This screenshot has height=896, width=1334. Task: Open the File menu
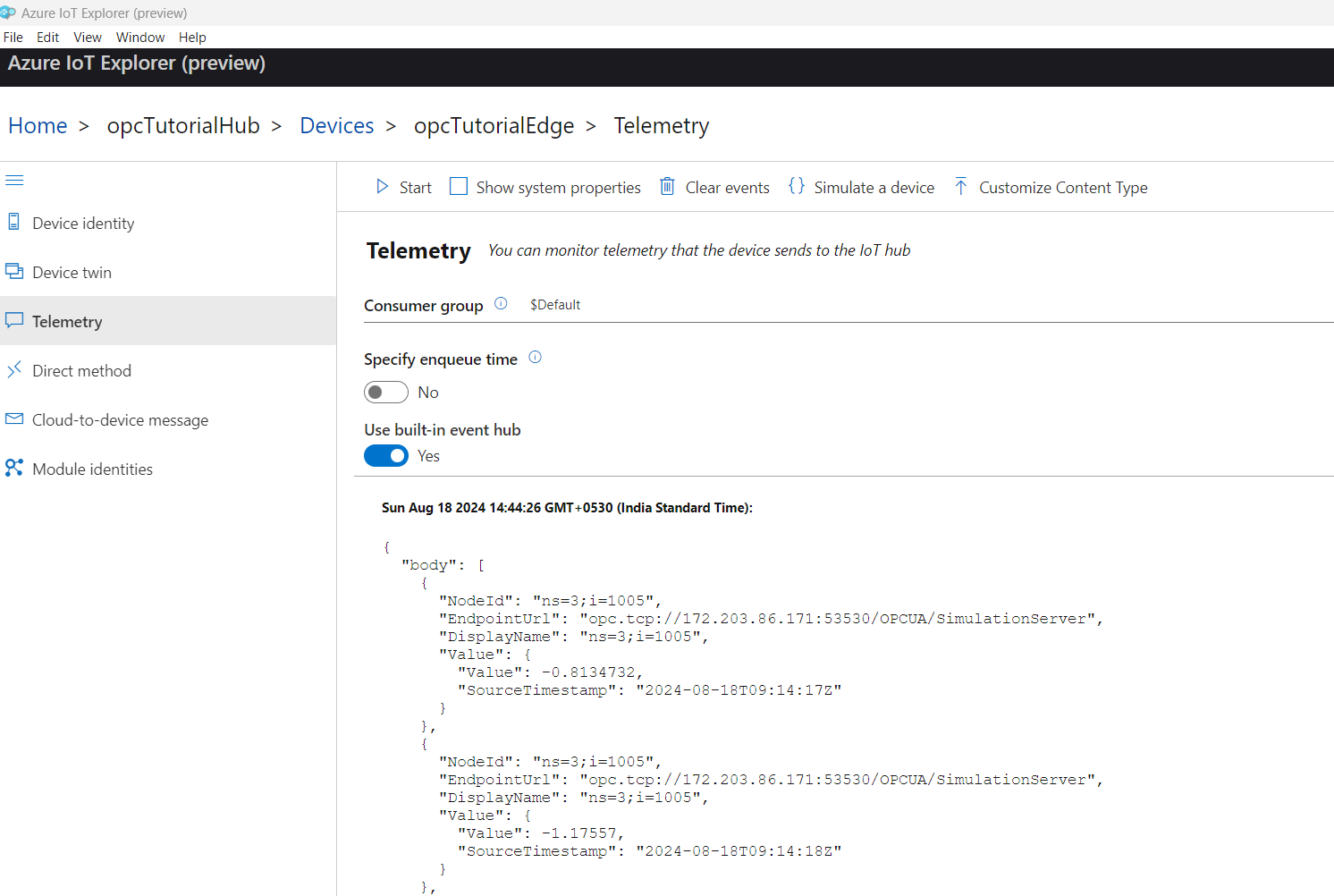(13, 38)
